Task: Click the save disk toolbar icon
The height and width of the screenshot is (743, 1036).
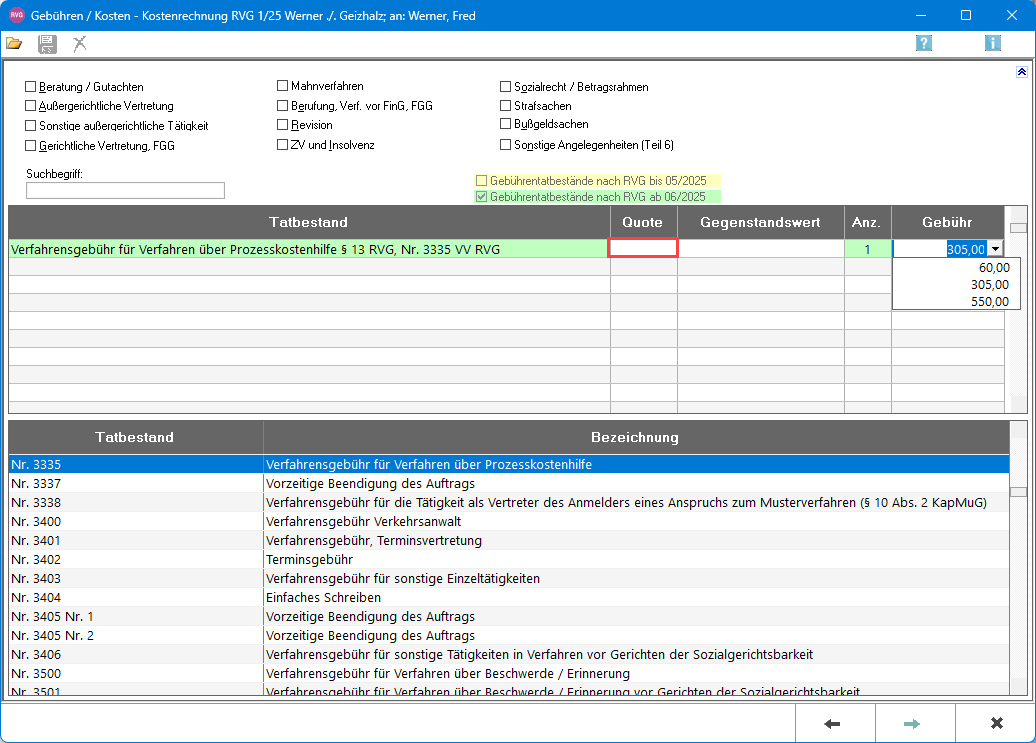Action: click(x=47, y=44)
